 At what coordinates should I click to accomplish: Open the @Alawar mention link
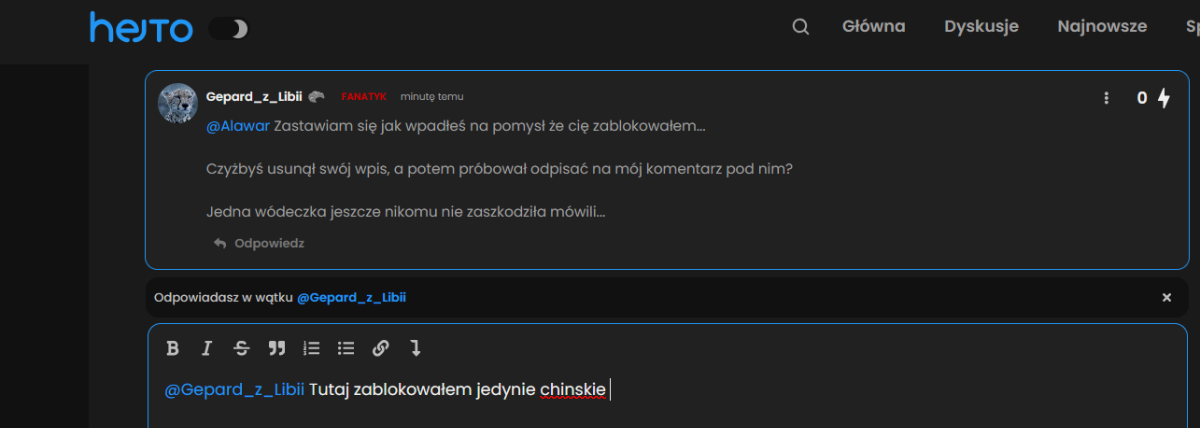238,127
